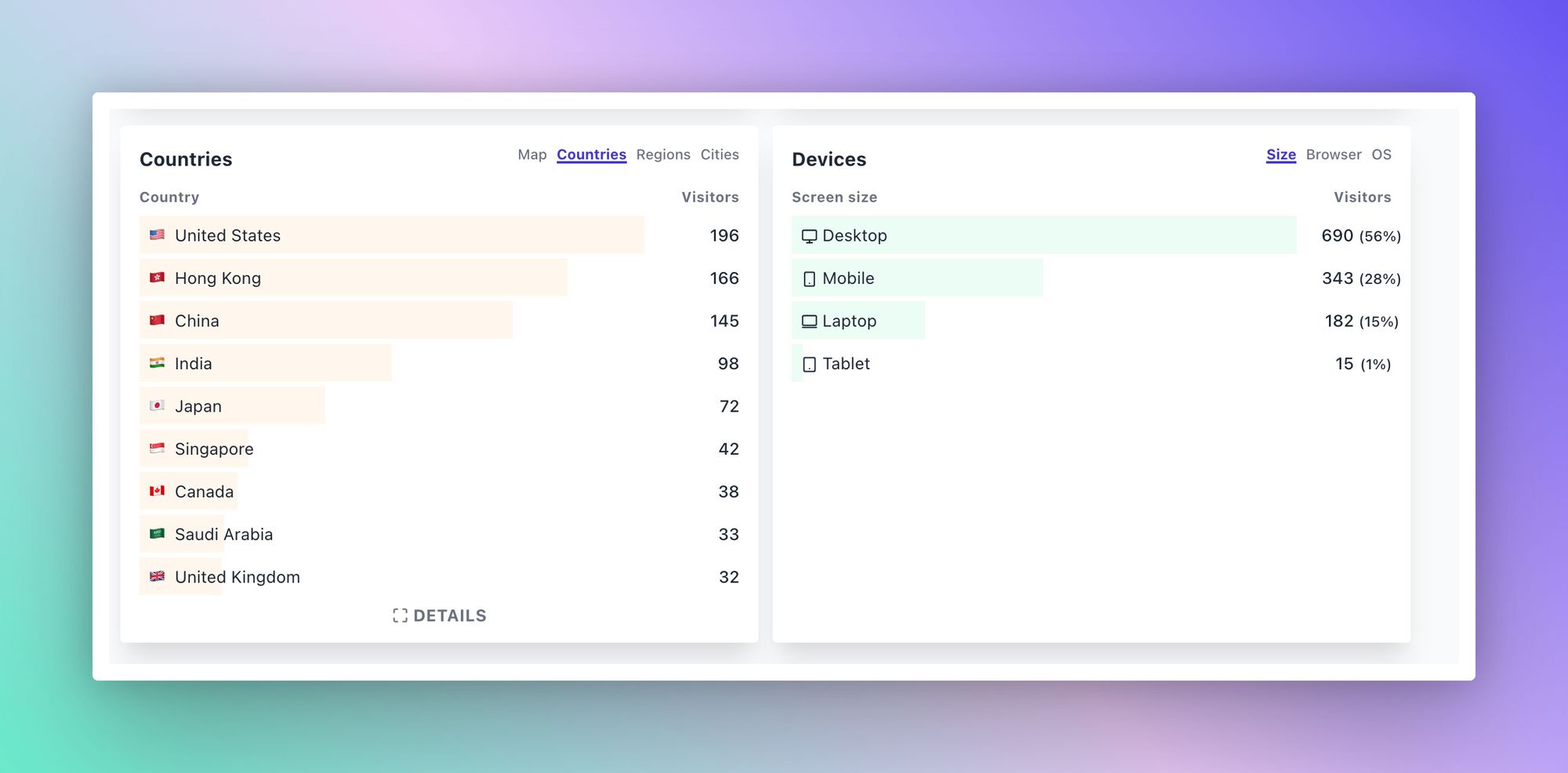Click the Screen size column header
Viewport: 1568px width, 773px height.
click(x=834, y=197)
